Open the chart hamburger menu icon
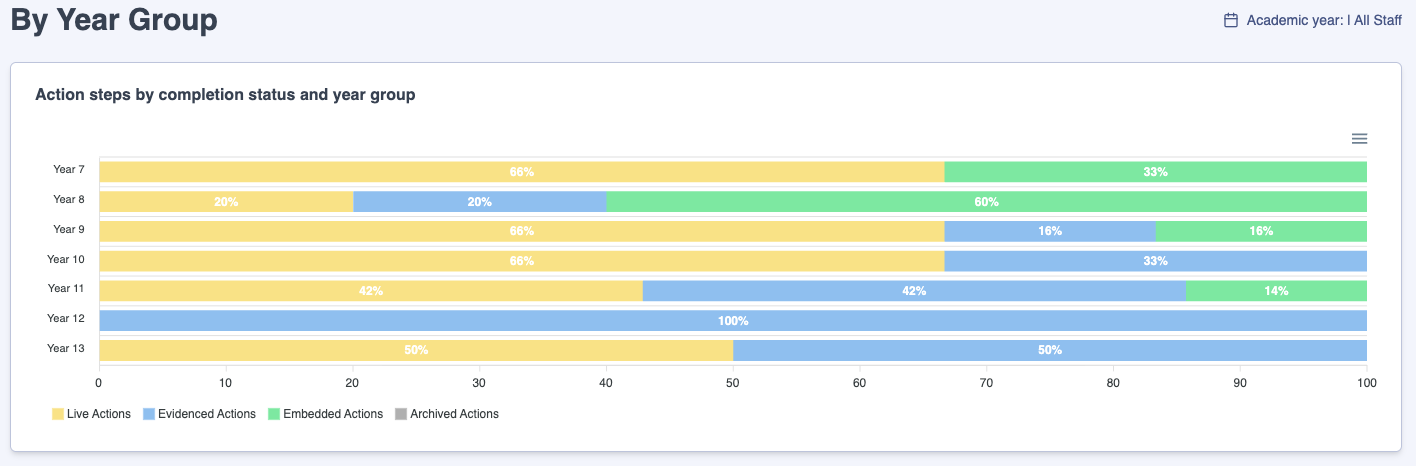The height and width of the screenshot is (466, 1416). (1359, 139)
